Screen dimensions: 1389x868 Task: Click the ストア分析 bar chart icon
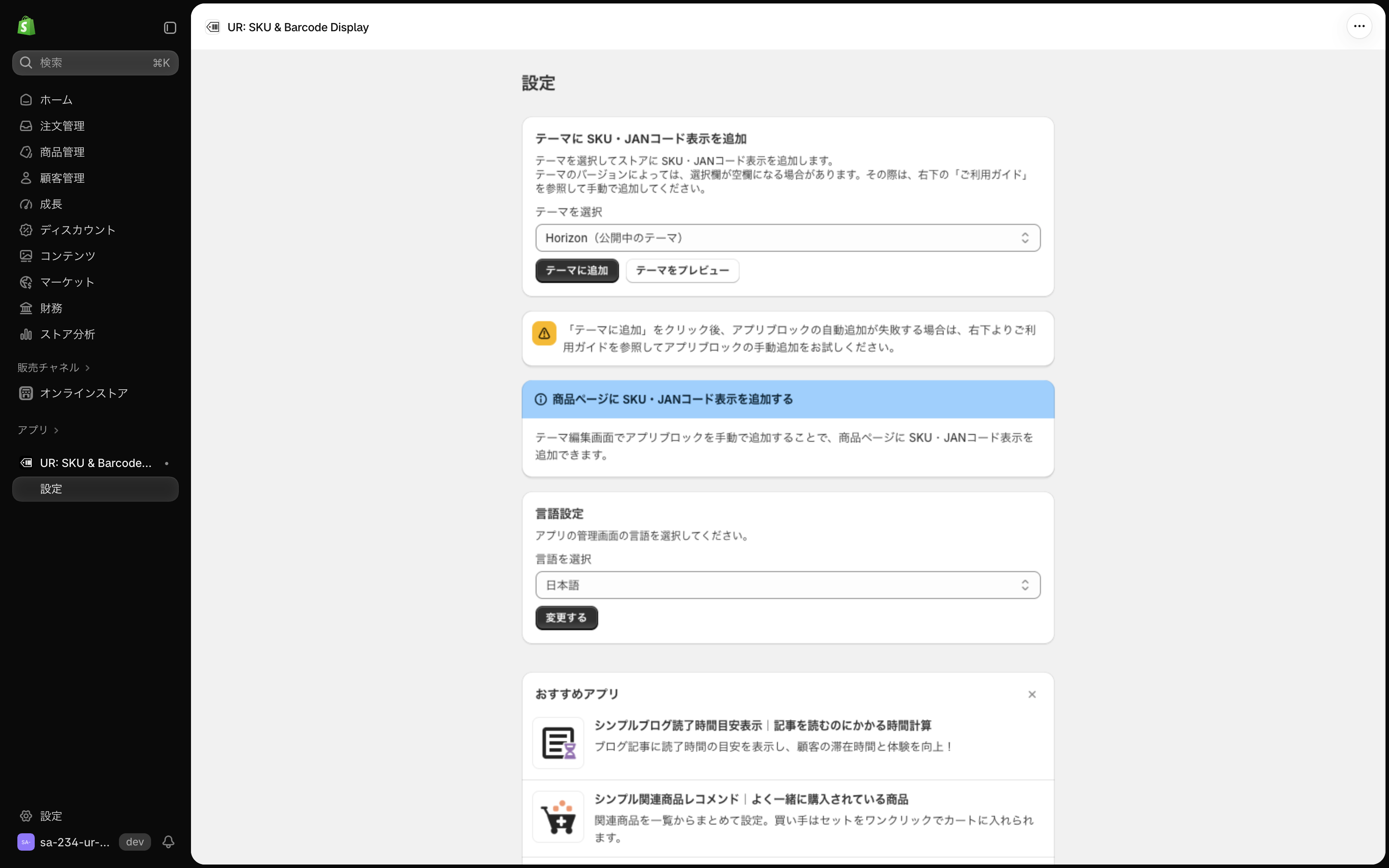(x=26, y=334)
